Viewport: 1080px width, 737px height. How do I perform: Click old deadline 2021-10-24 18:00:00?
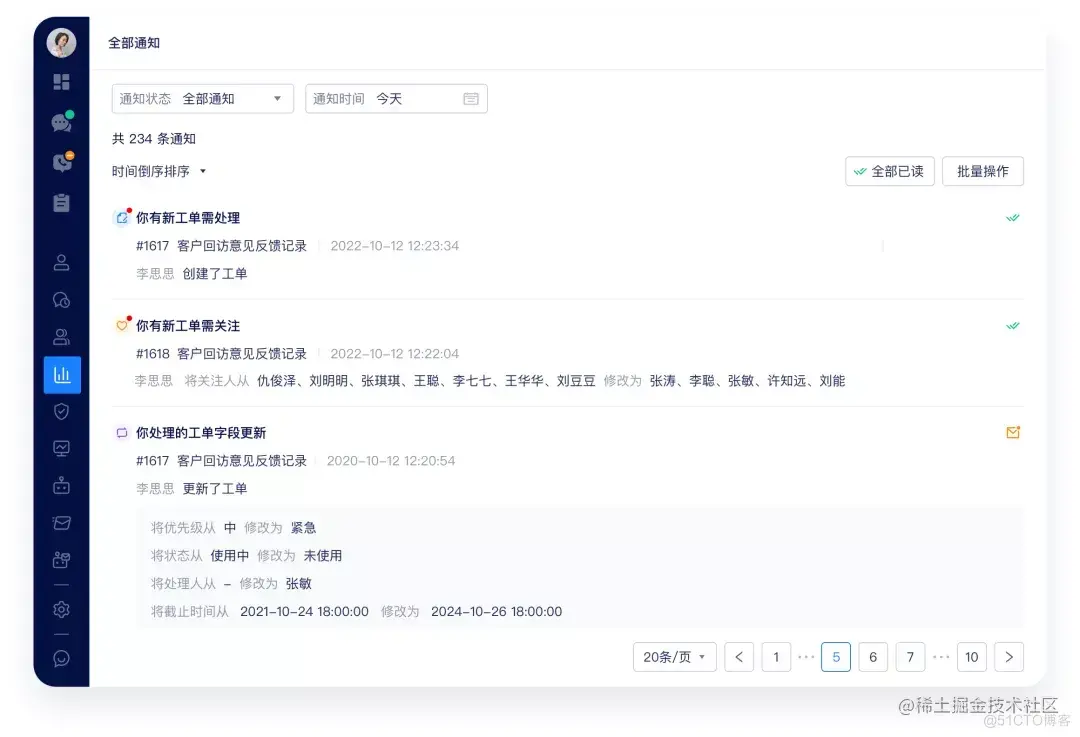[304, 612]
